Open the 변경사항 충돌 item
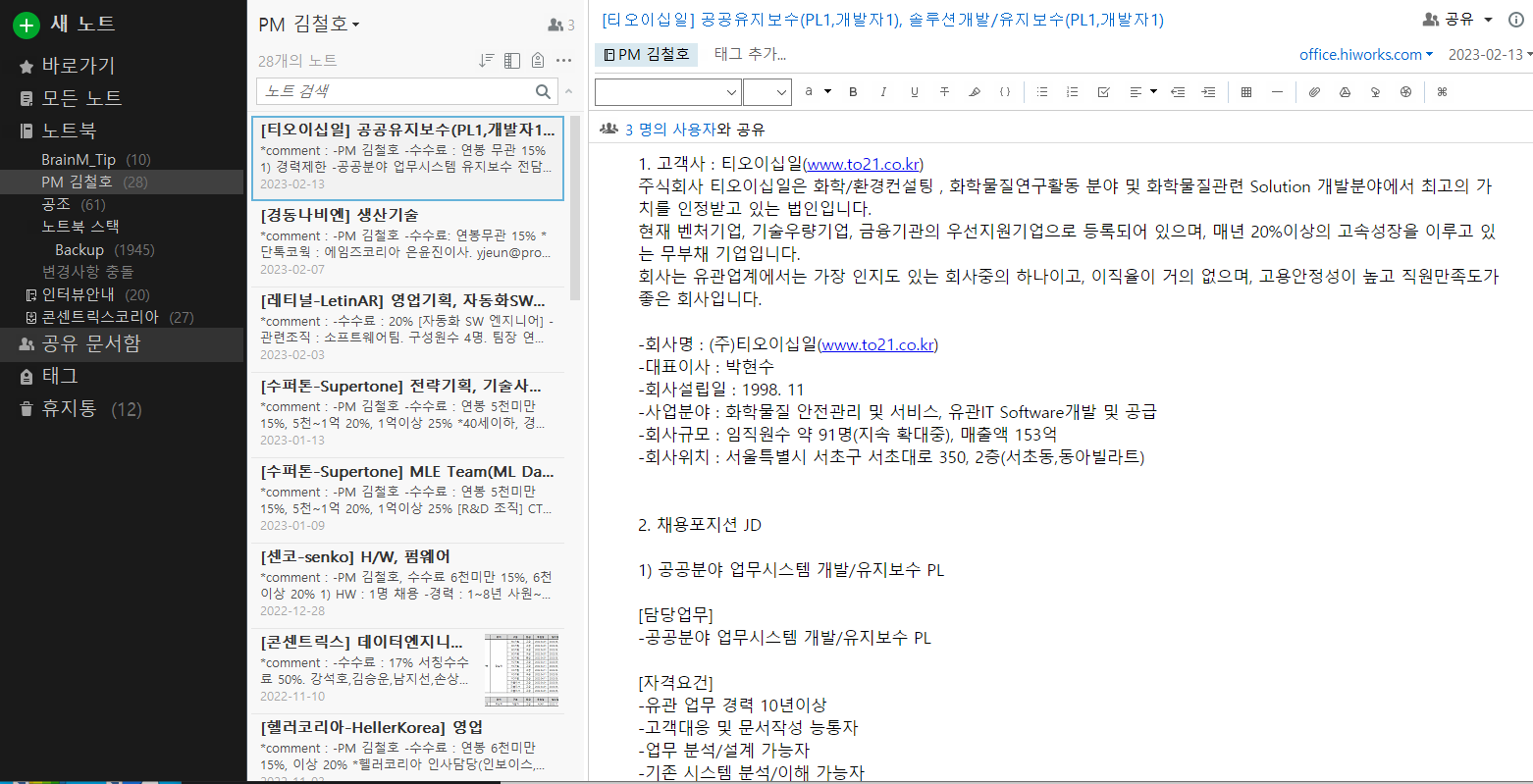The image size is (1533, 784). click(87, 271)
